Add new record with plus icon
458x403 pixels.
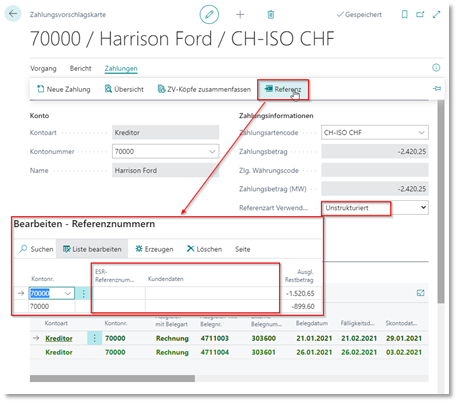click(240, 14)
